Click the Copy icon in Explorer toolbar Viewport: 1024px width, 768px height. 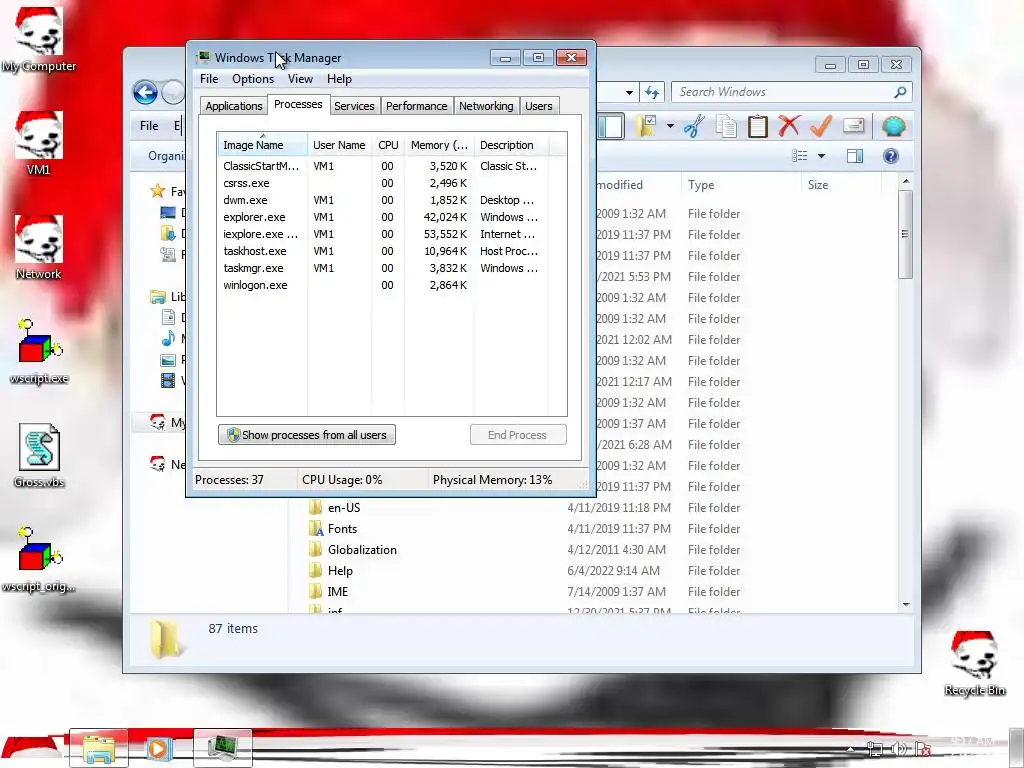tap(726, 125)
